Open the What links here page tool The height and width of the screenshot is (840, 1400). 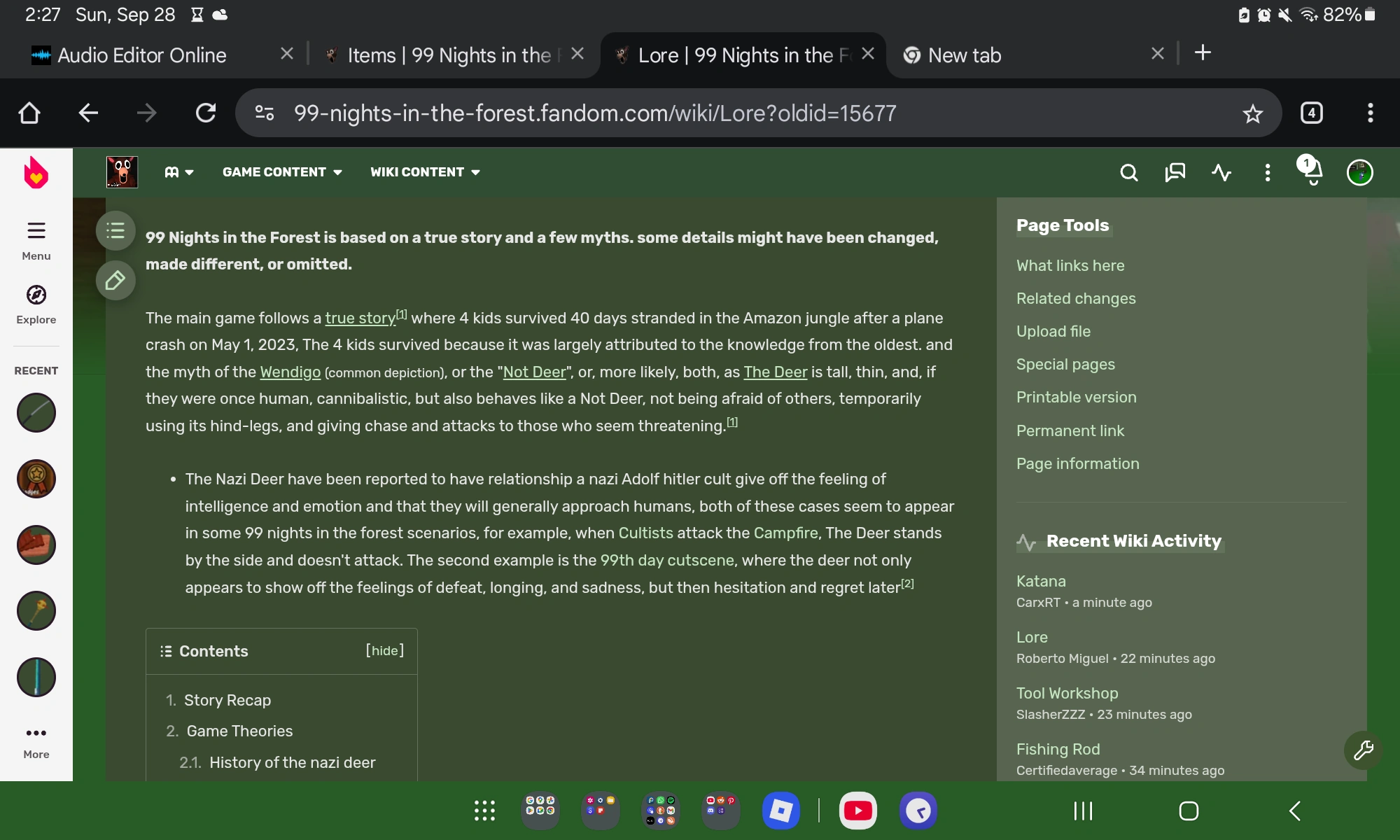point(1070,265)
